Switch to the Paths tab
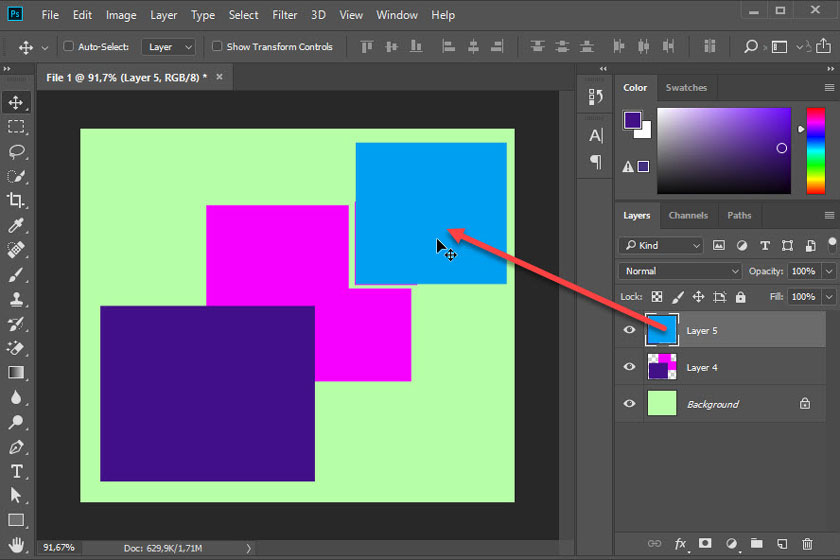Screen dimensions: 840x560 [x=739, y=215]
